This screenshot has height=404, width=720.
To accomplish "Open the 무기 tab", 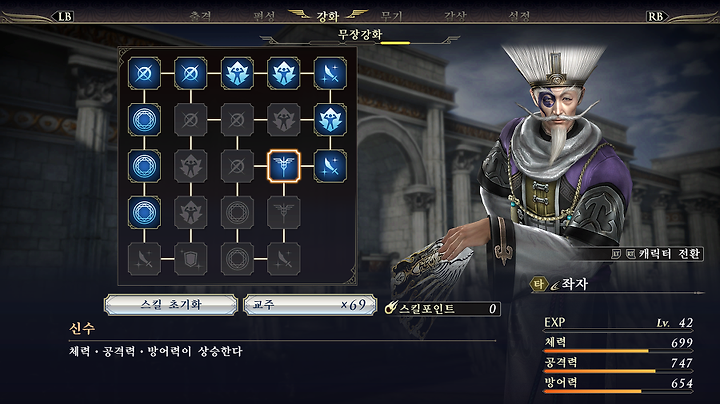I will point(392,17).
